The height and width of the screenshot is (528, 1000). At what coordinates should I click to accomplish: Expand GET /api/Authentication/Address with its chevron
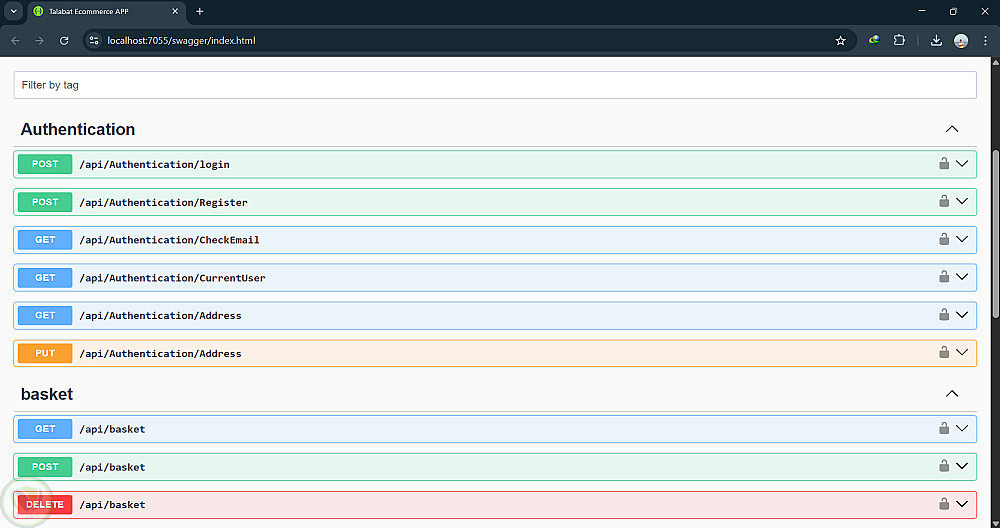pos(962,315)
